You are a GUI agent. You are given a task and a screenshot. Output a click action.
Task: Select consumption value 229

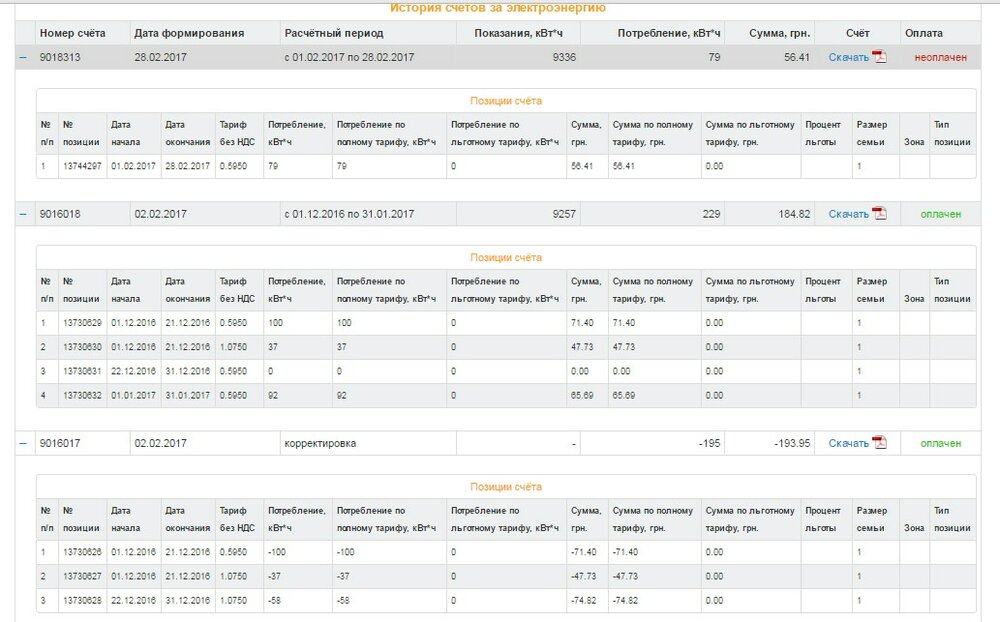(x=712, y=214)
